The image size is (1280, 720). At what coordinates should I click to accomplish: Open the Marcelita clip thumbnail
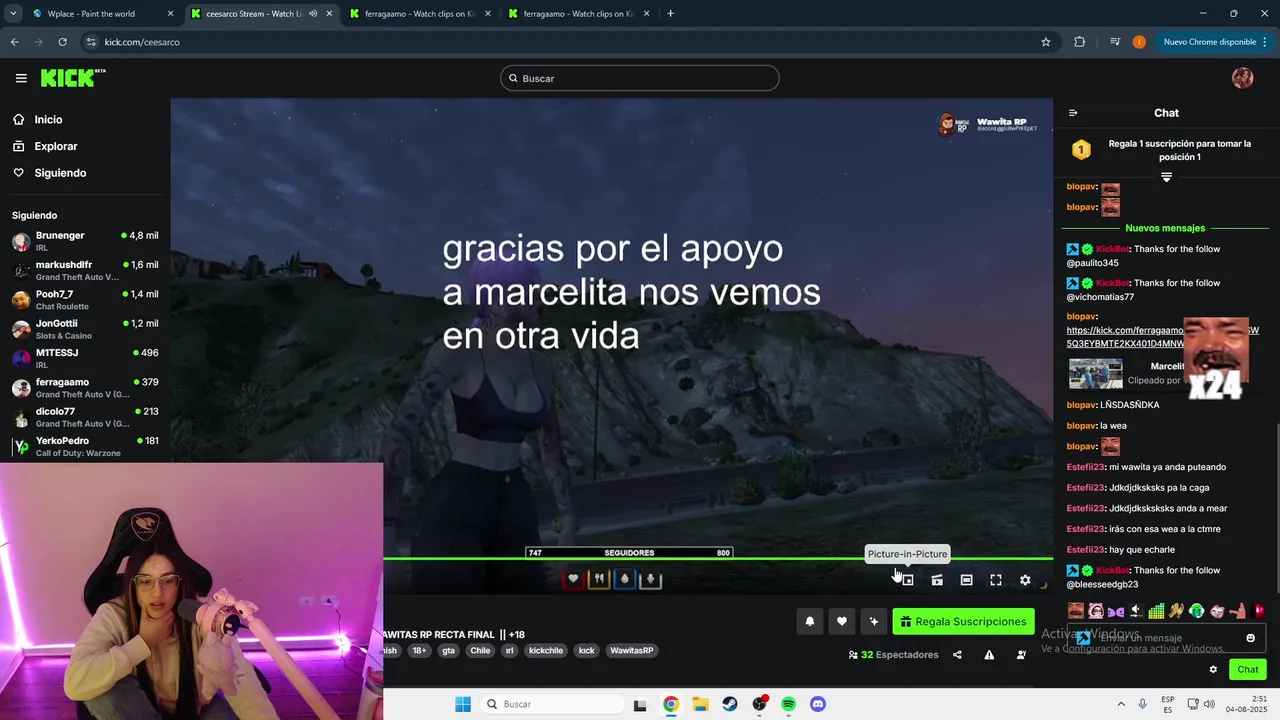[1095, 373]
